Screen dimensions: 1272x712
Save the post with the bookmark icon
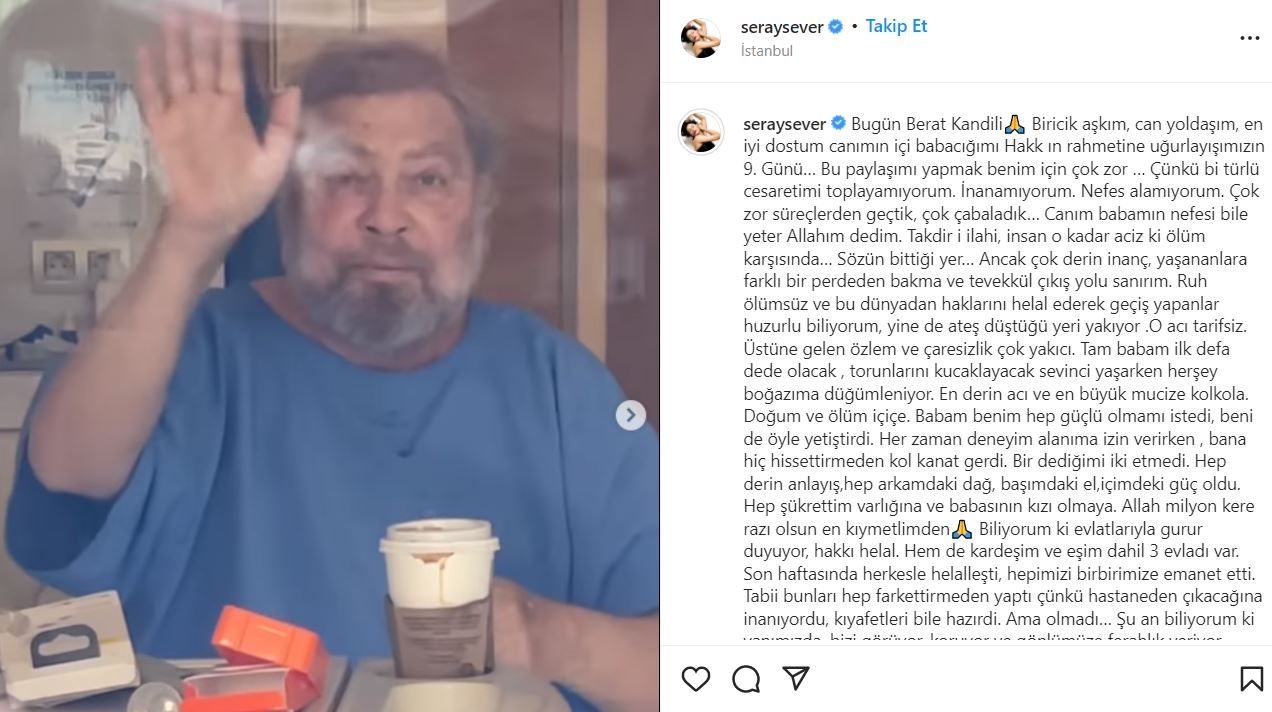[1251, 679]
